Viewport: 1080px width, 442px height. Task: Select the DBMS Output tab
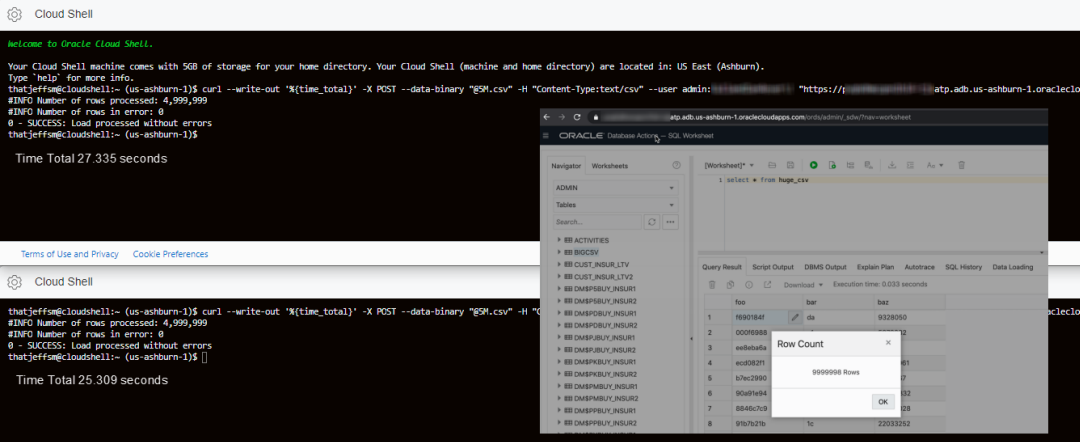point(825,267)
